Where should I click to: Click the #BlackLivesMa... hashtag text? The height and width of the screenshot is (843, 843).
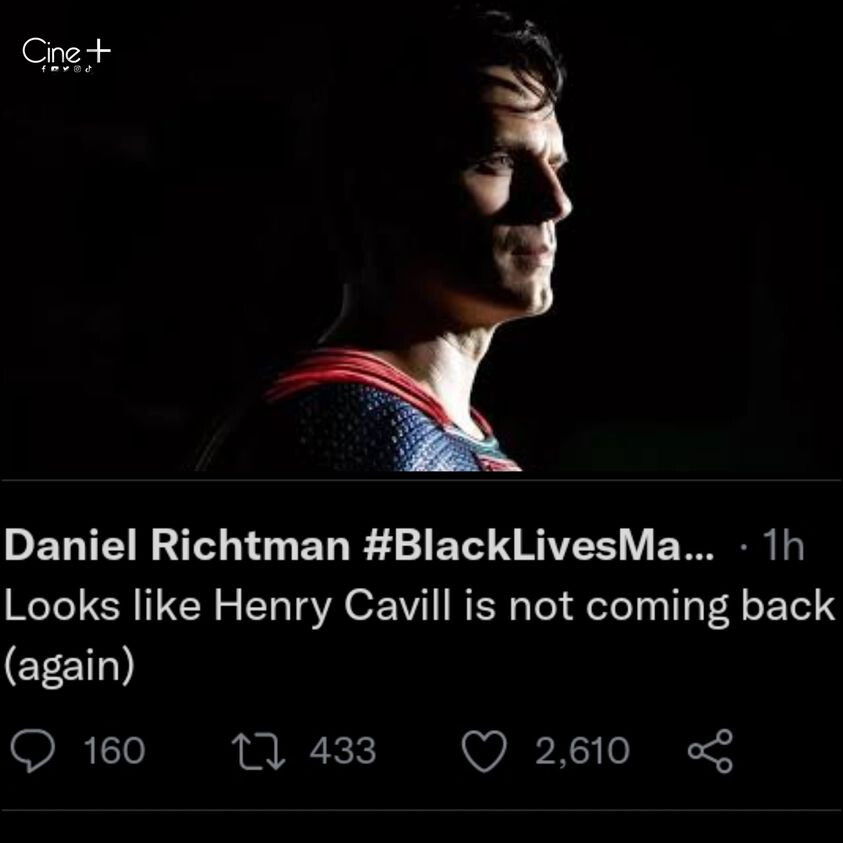[x=539, y=545]
